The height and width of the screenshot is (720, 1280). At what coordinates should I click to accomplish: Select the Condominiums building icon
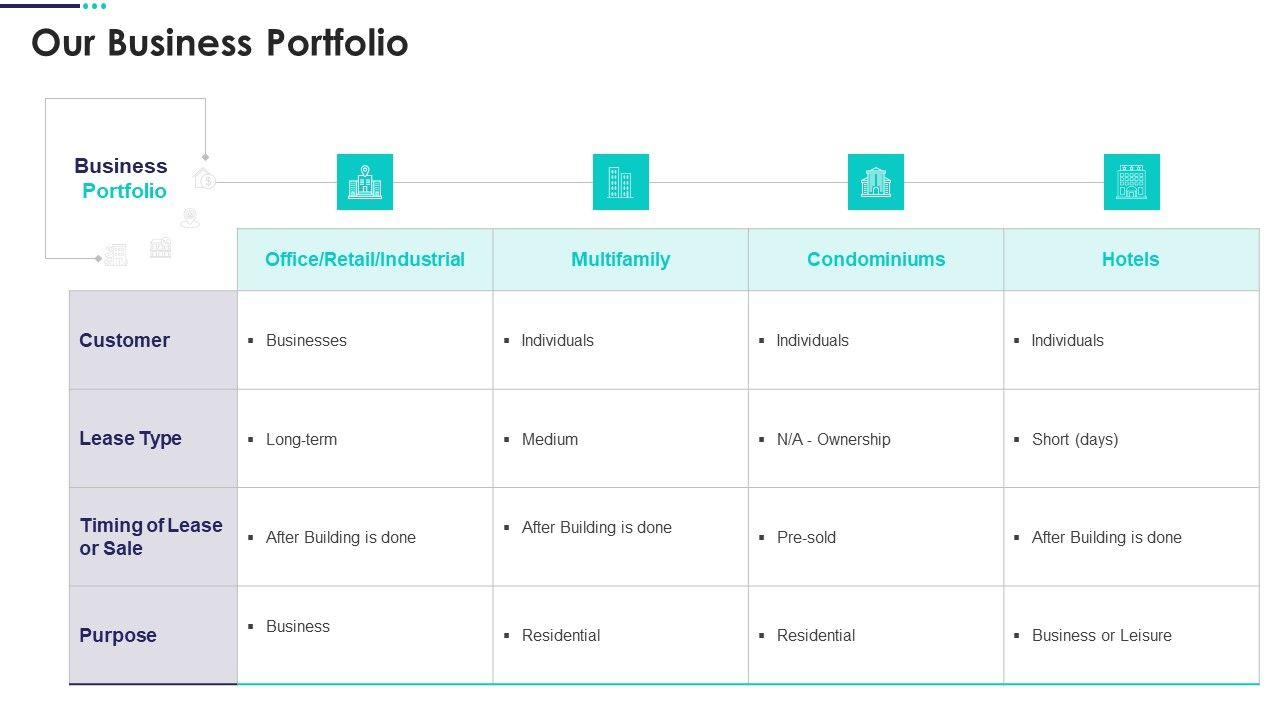876,182
